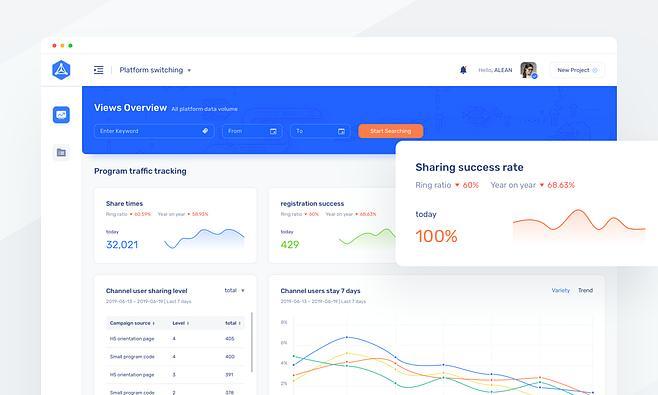Sort by Campaign source column

132,323
